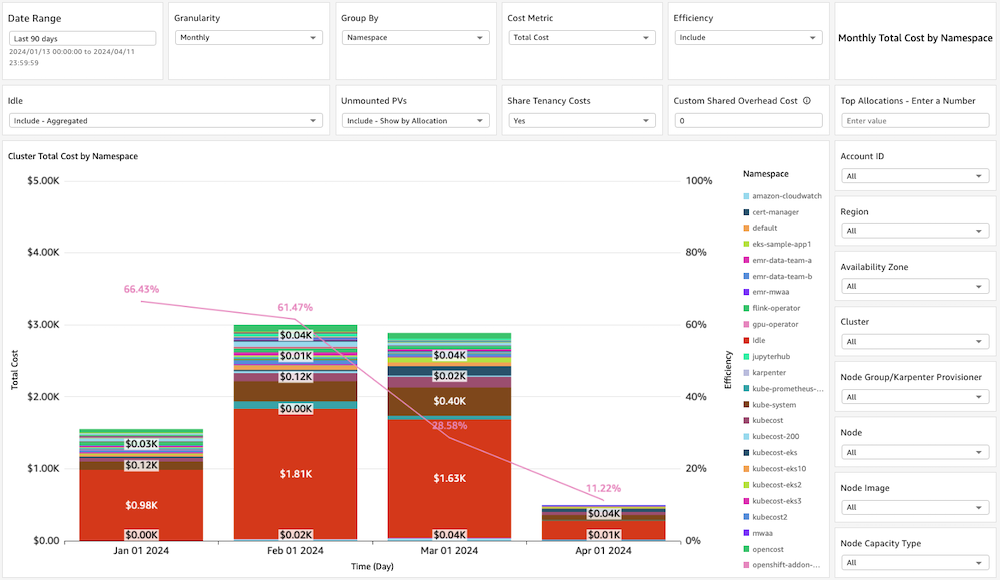This screenshot has height=580, width=1000.
Task: Open the Granularity Monthly dropdown
Action: click(249, 38)
